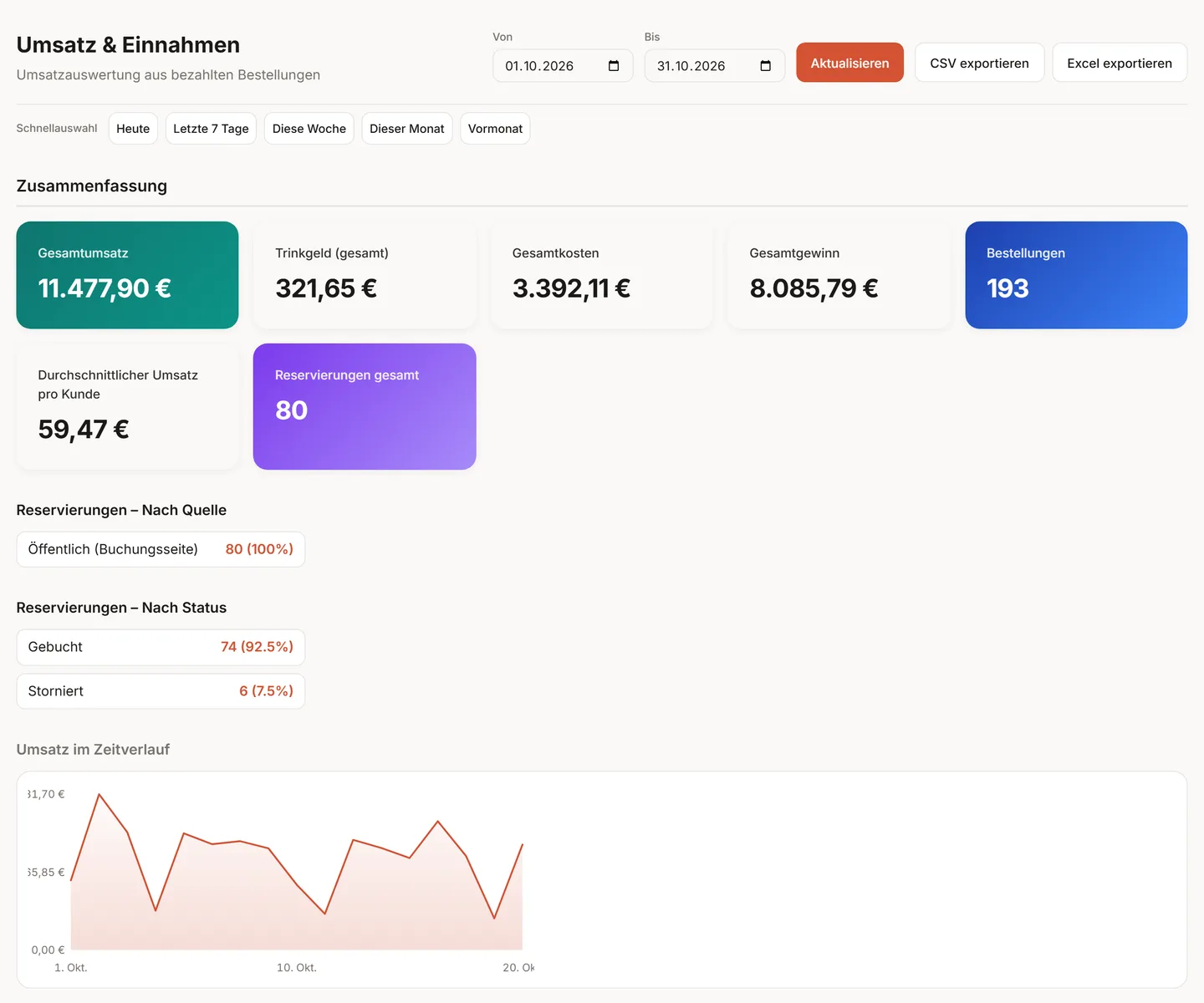Select the Heute quick filter

(x=133, y=129)
